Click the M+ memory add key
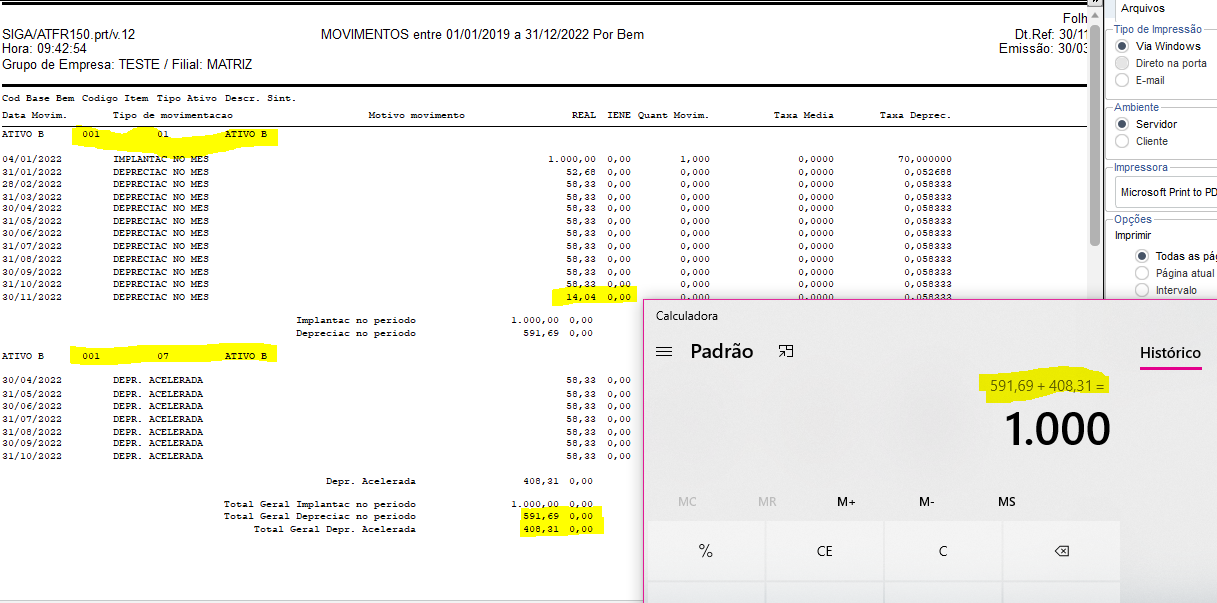Screen dimensions: 1217x603 pos(846,501)
